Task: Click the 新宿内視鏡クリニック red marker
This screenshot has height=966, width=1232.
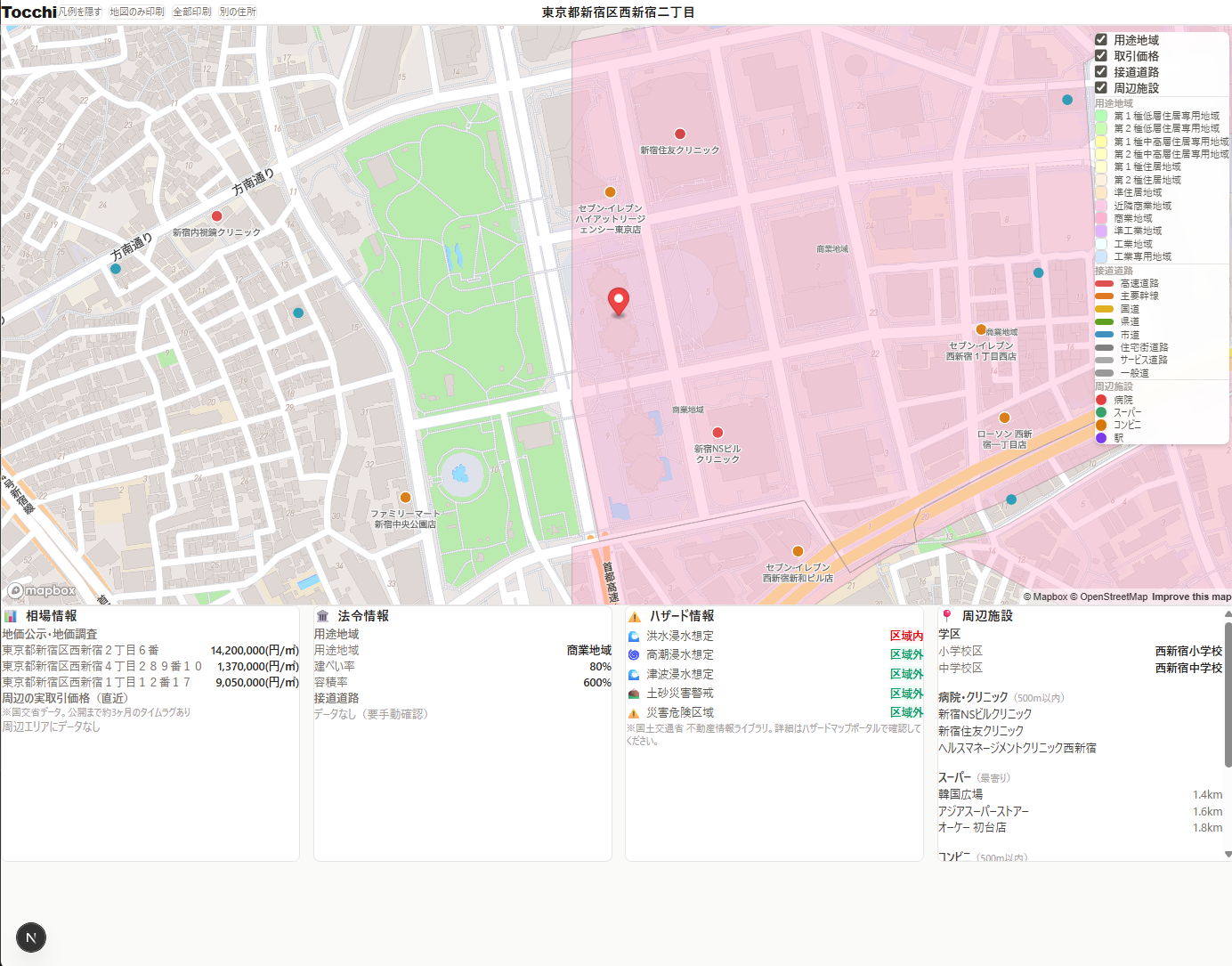Action: 216,216
